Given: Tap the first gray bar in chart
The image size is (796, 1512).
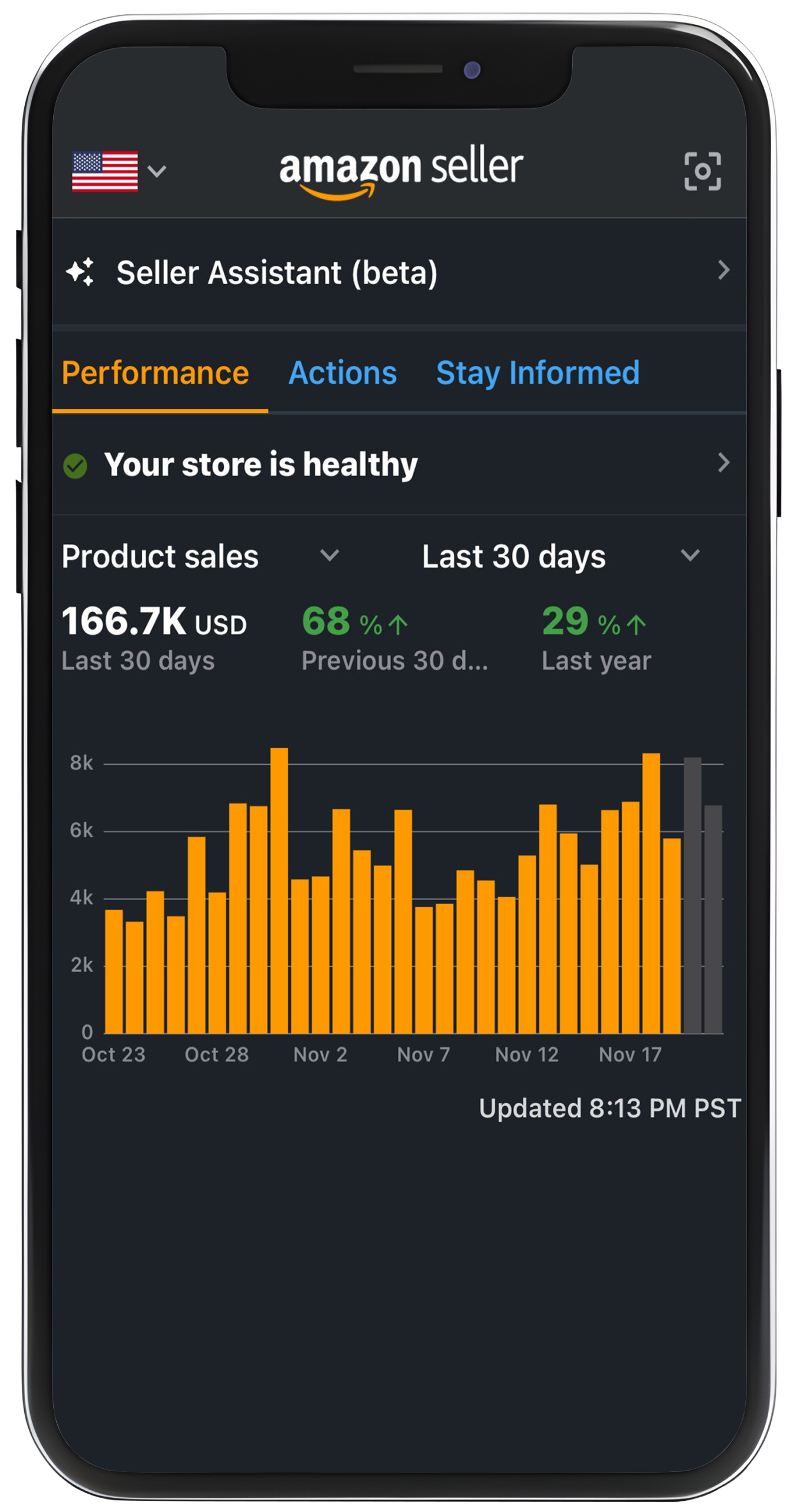Looking at the screenshot, I should pyautogui.click(x=692, y=898).
